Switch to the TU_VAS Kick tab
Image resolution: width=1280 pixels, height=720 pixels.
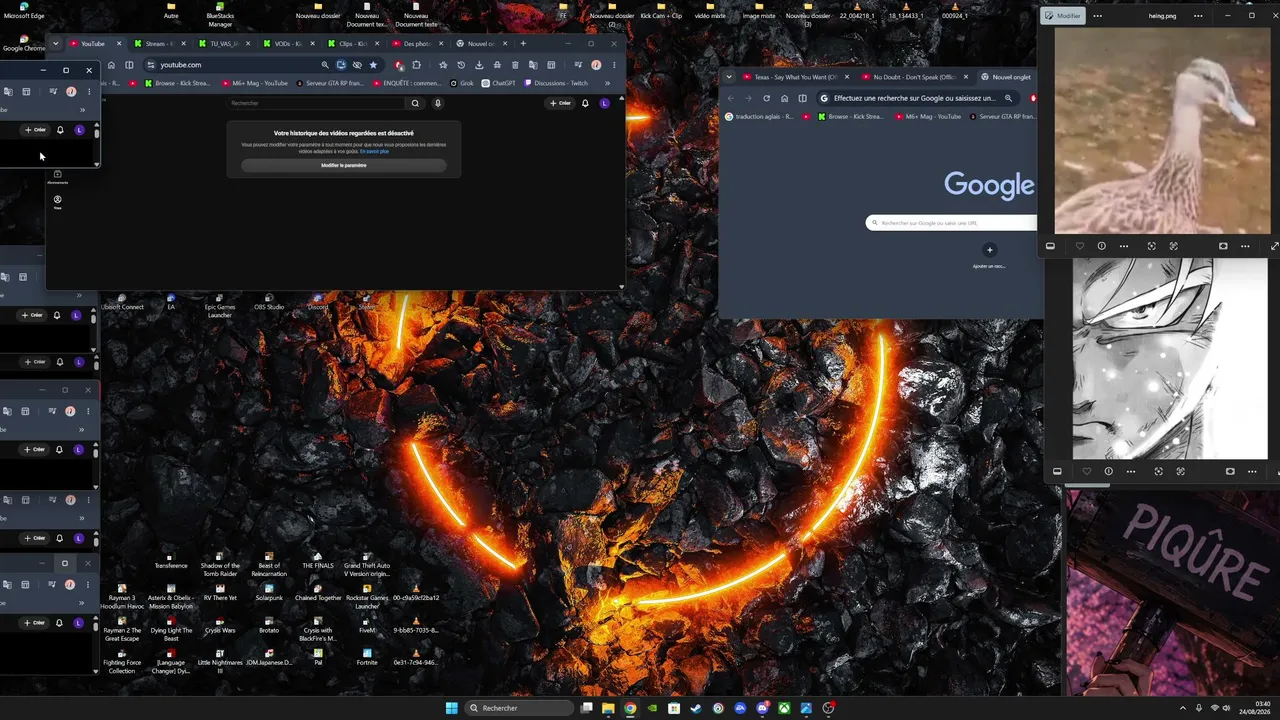click(223, 44)
